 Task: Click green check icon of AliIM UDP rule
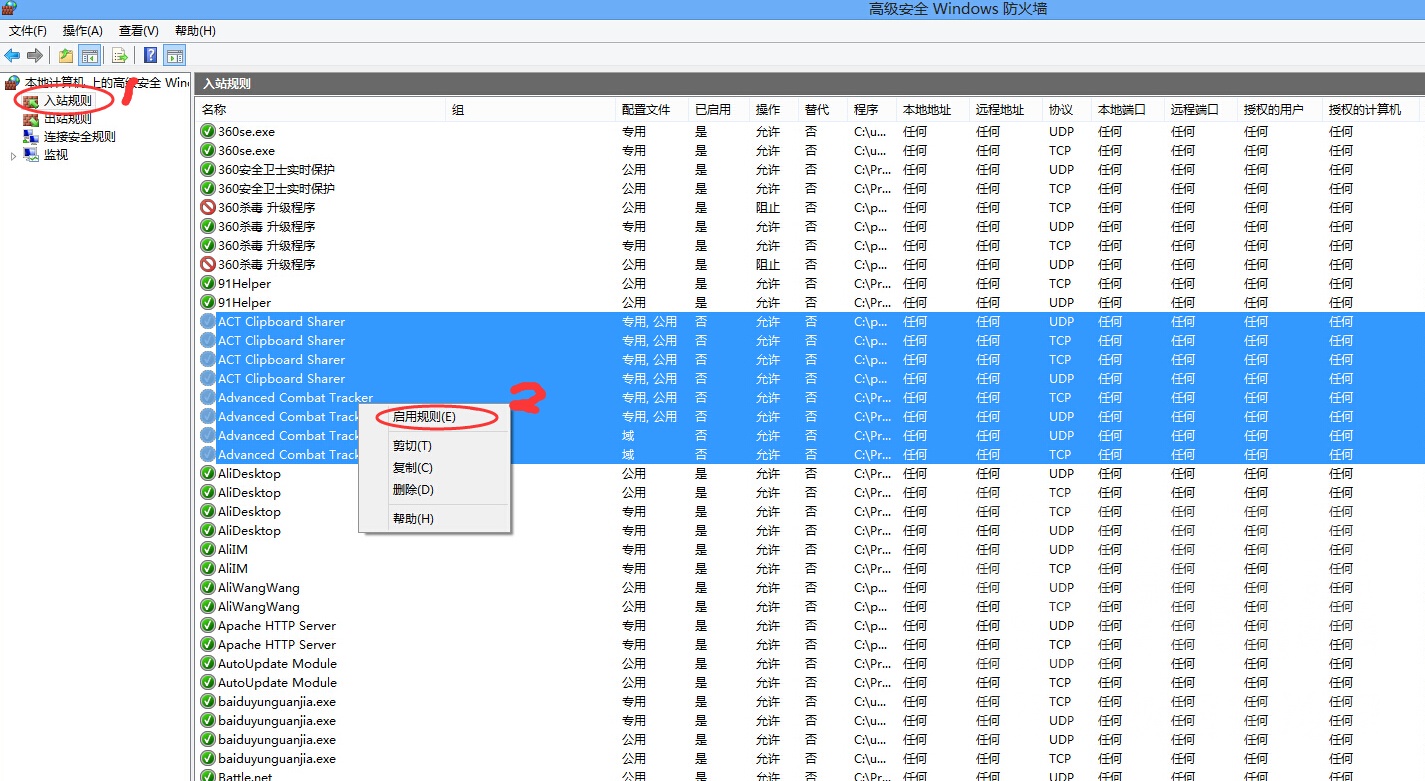(x=208, y=549)
